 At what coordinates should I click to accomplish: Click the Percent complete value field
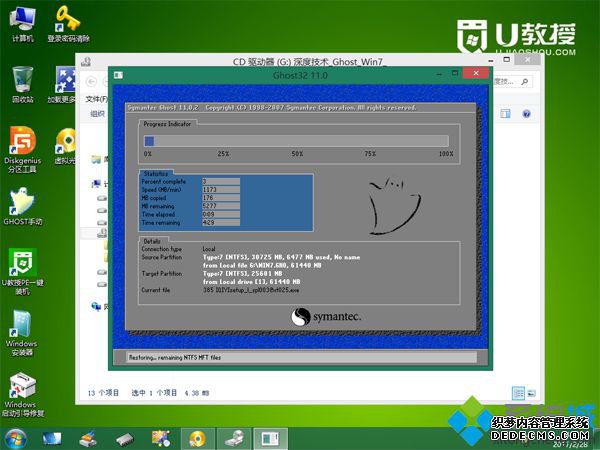pyautogui.click(x=221, y=181)
